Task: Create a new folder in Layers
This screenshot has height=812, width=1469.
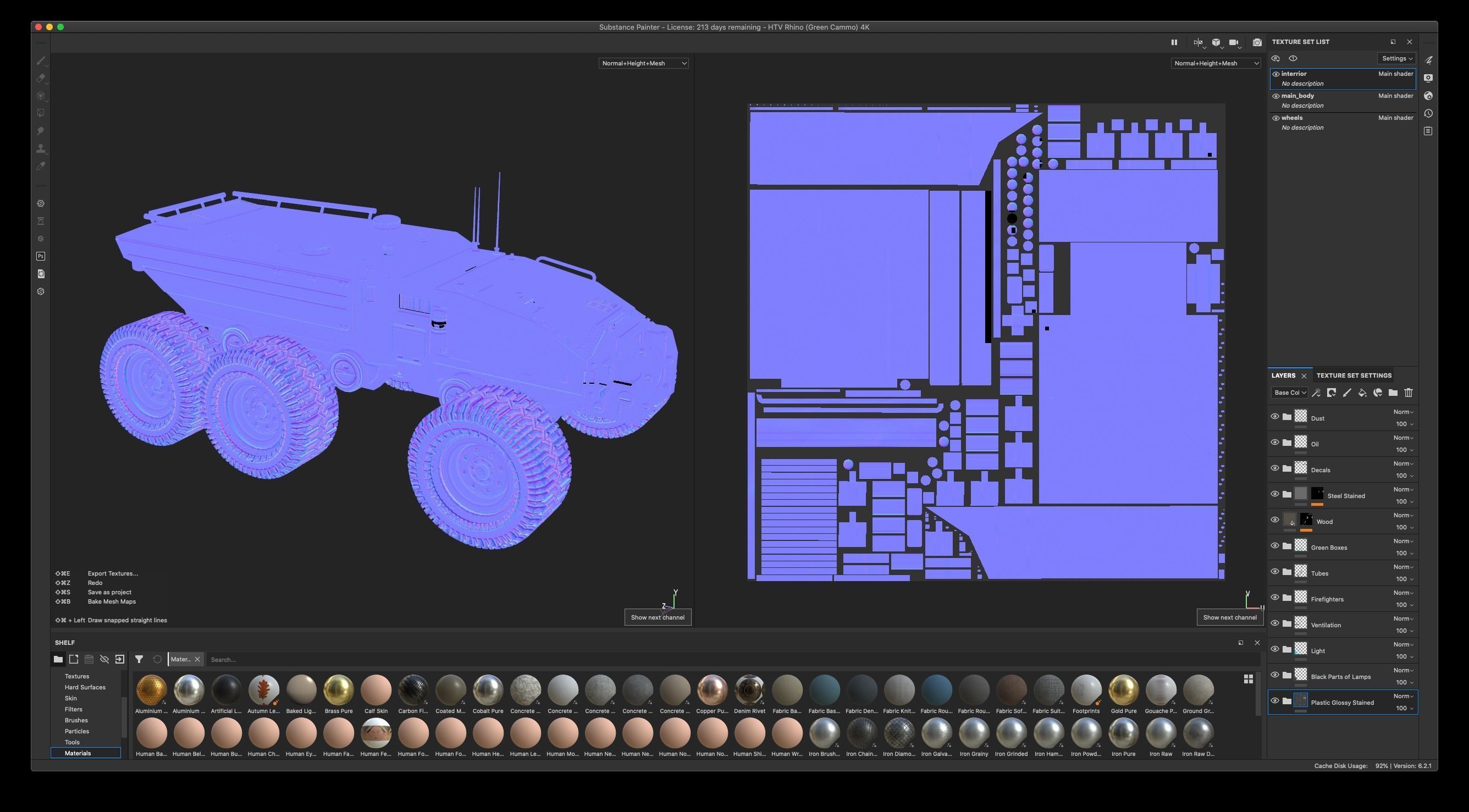Action: (1393, 393)
